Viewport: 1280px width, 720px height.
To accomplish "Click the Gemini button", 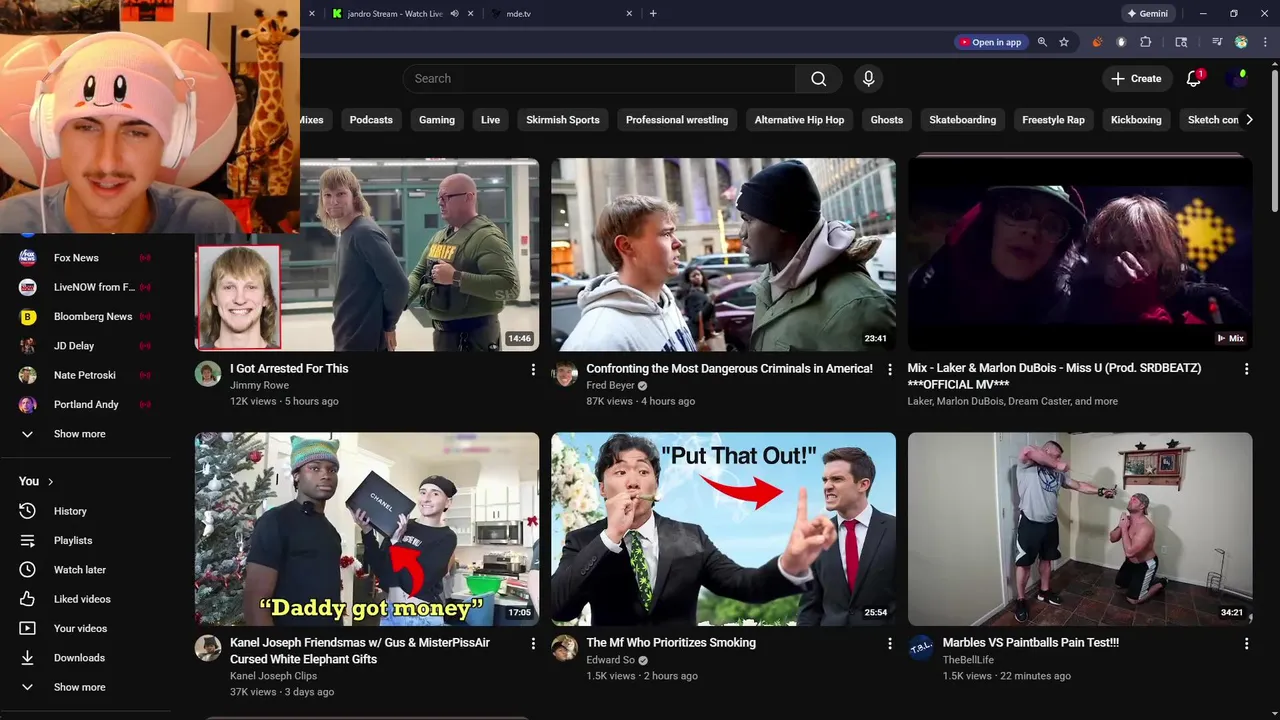I will pyautogui.click(x=1147, y=14).
